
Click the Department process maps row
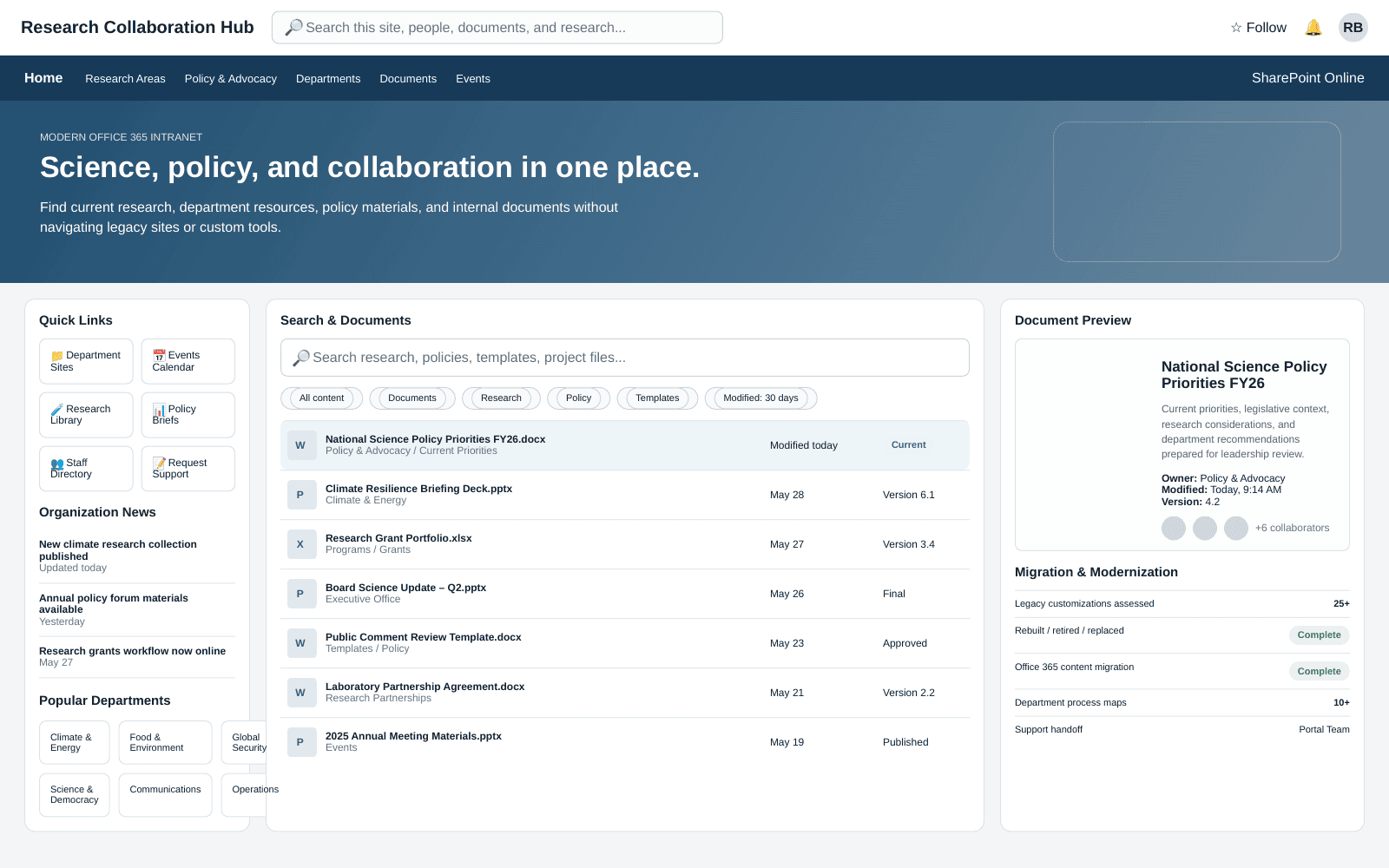1182,703
